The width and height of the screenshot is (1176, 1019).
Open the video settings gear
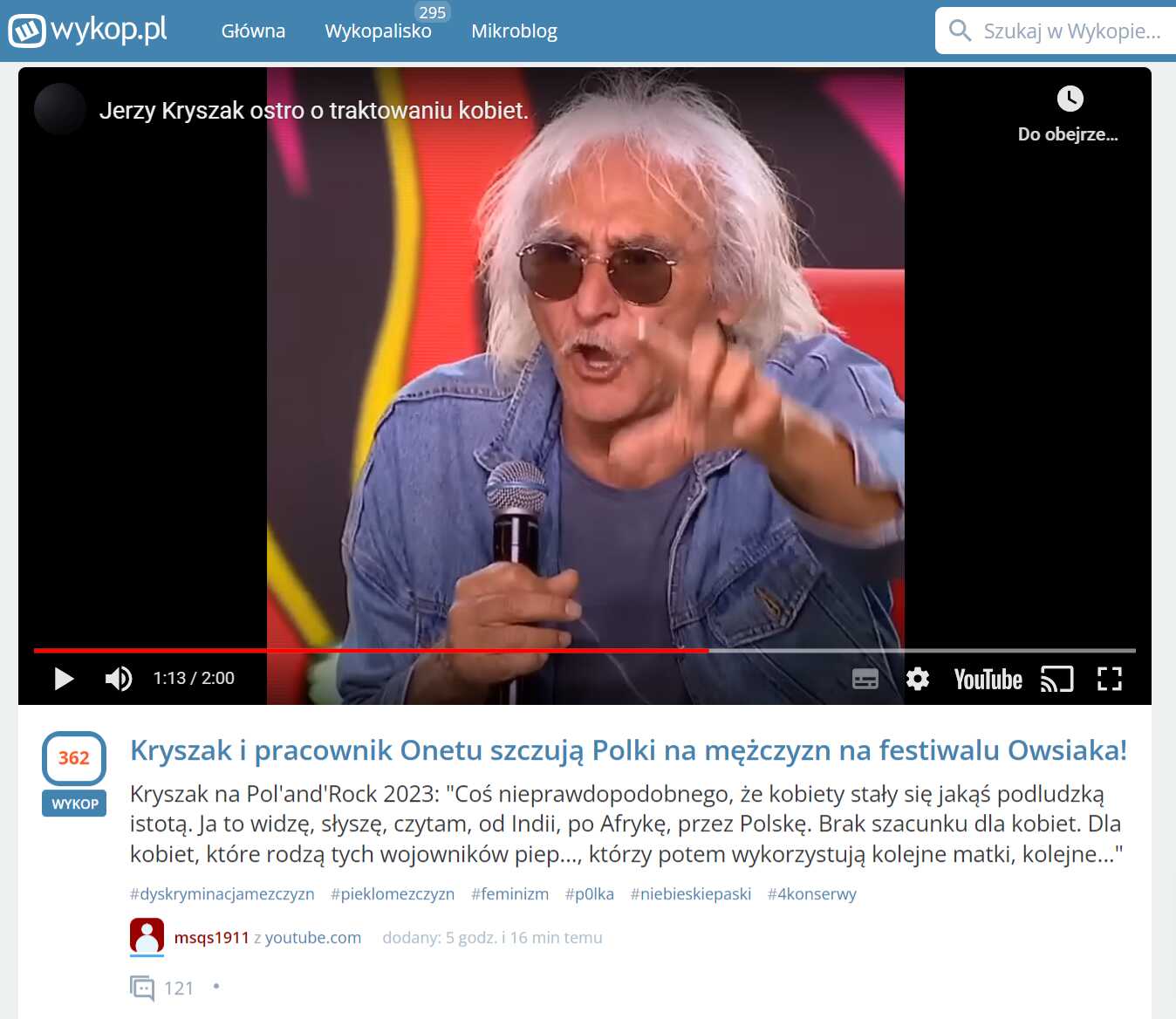point(917,679)
